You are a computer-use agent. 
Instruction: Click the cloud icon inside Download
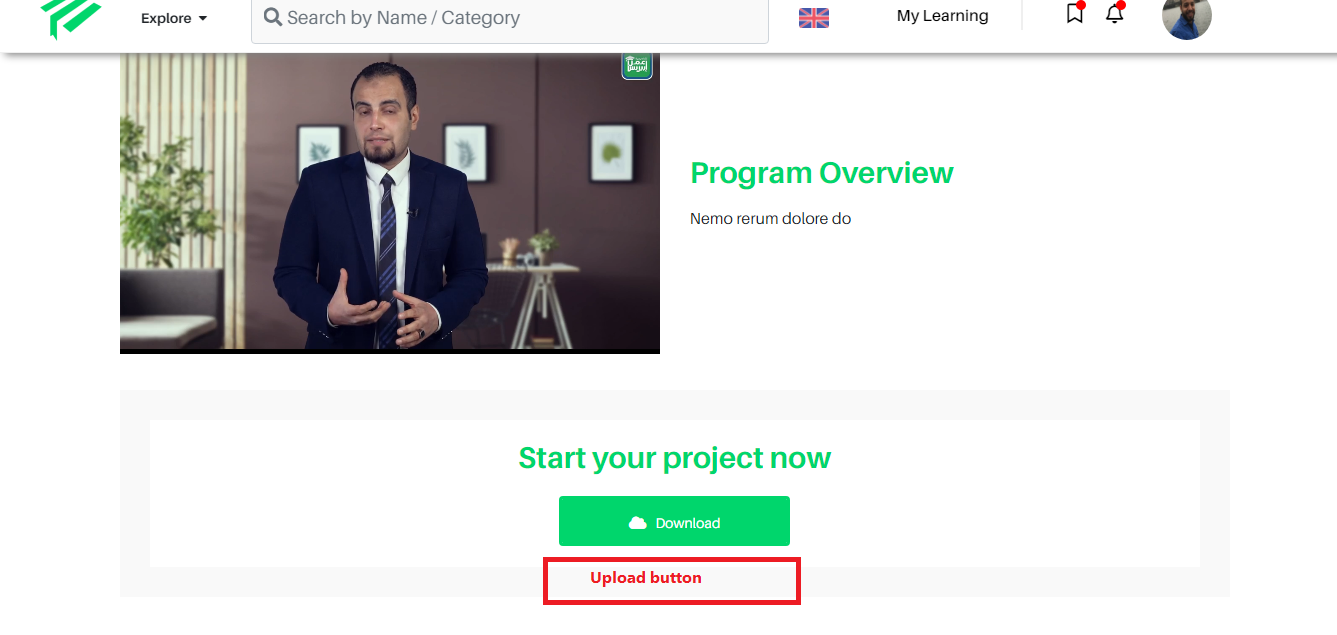637,523
